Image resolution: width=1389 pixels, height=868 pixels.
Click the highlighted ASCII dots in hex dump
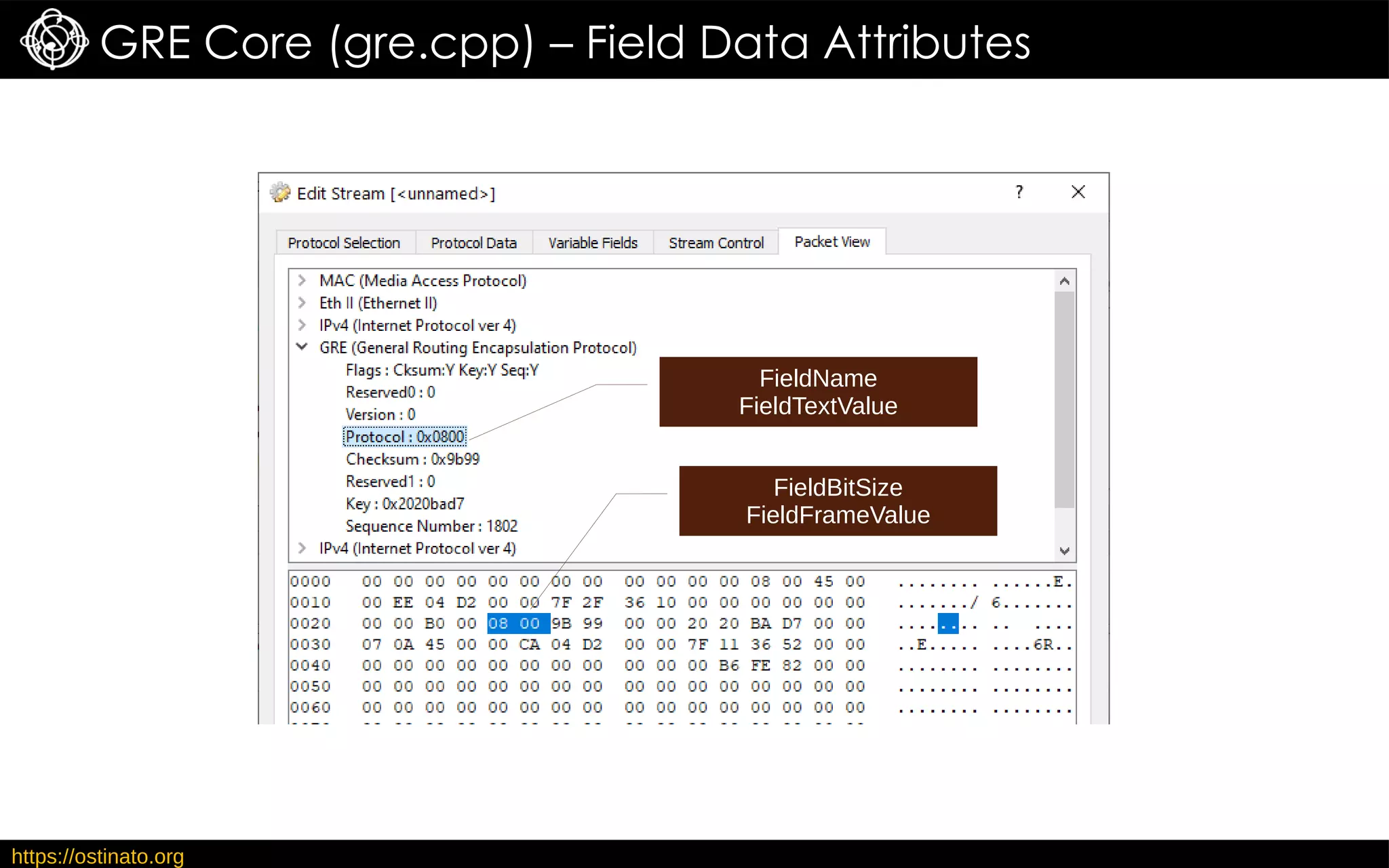pos(948,623)
